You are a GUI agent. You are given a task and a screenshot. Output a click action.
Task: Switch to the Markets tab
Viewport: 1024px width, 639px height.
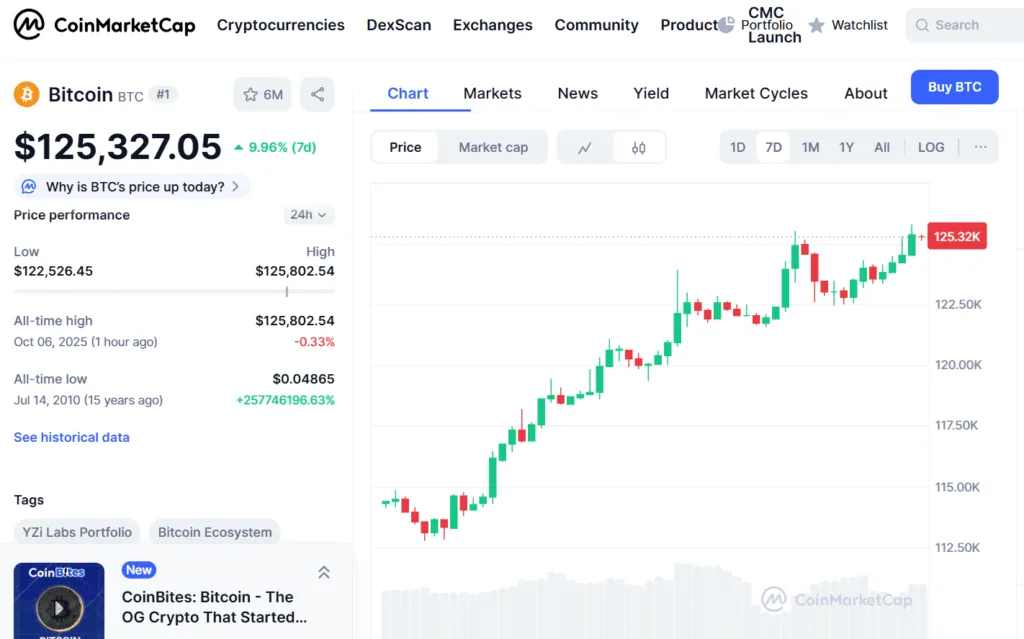click(492, 93)
